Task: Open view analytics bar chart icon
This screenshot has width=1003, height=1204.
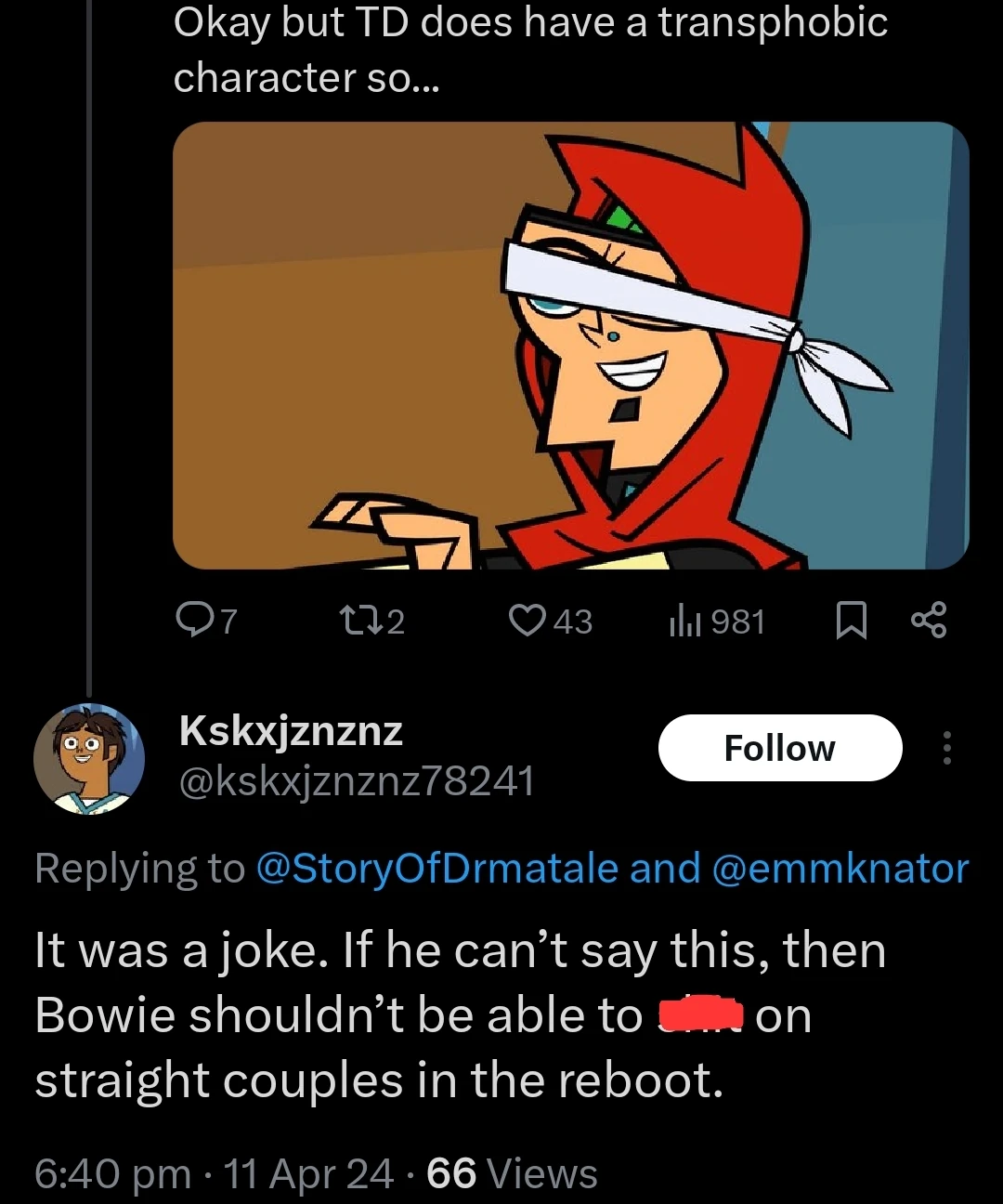Action: (x=684, y=621)
